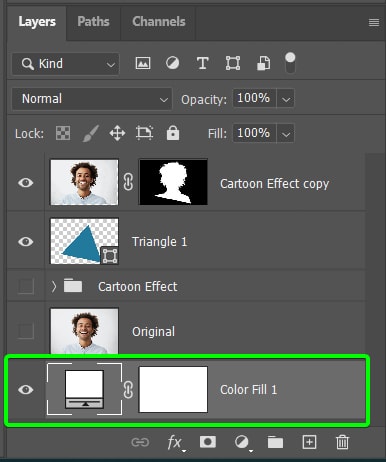Filter for adjustment layers icon
Viewport: 386px width, 462px height.
pos(172,63)
